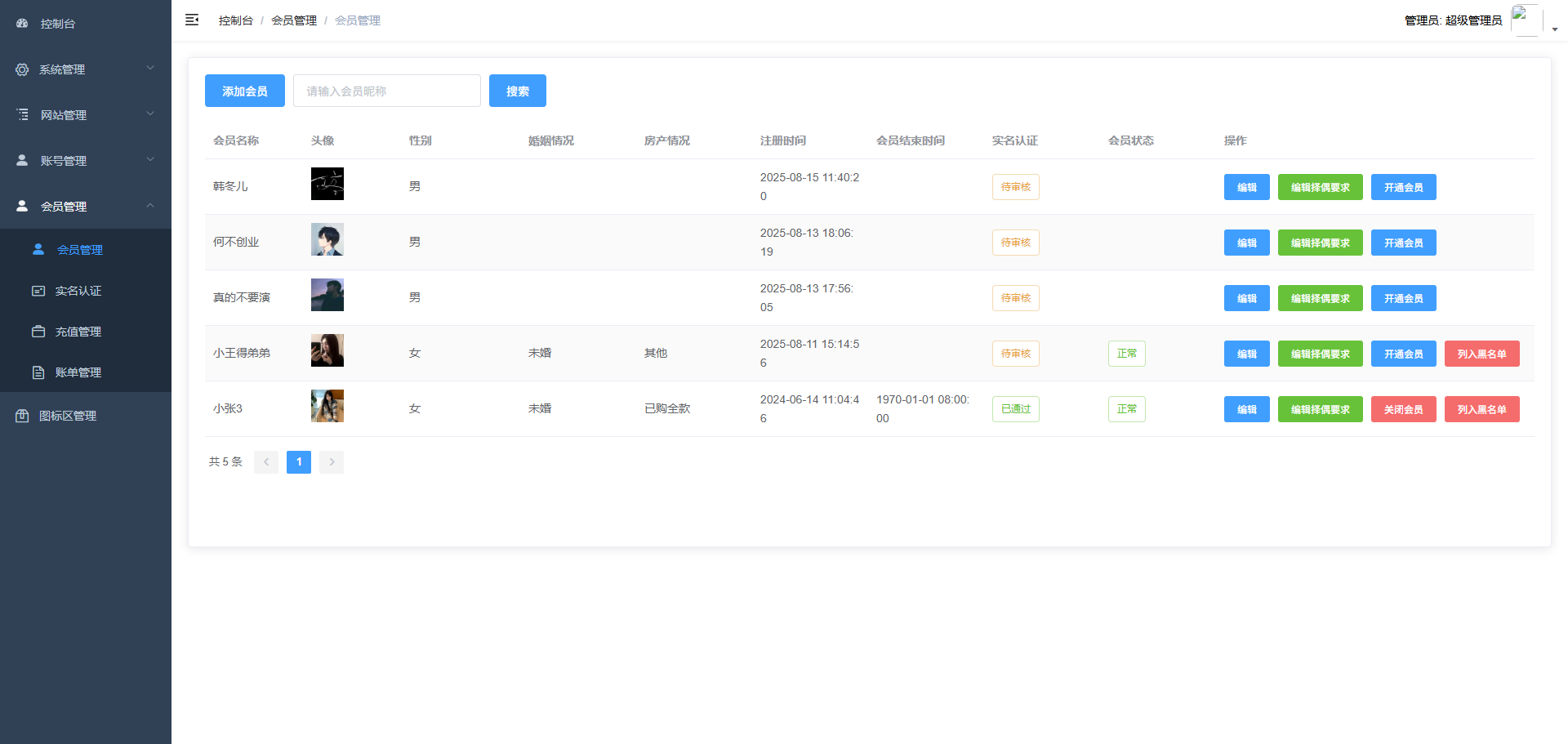Collapse the 会员管理 menu chevron
The width and height of the screenshot is (1568, 744).
pyautogui.click(x=150, y=206)
